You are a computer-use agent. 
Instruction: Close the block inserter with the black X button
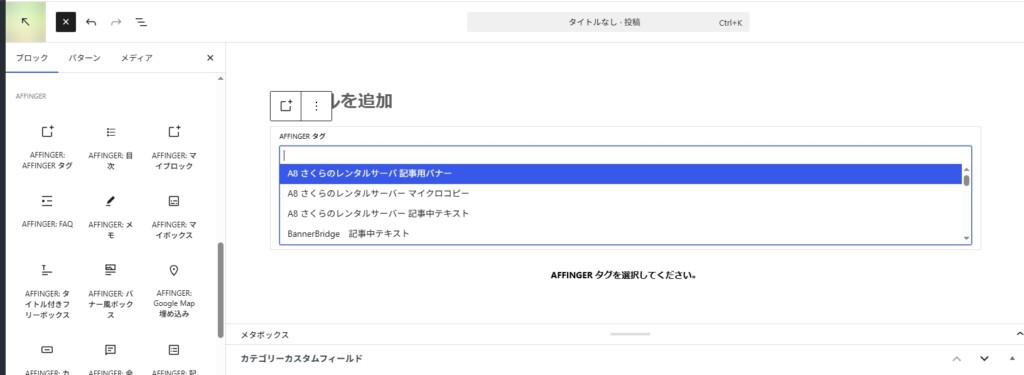pos(66,22)
